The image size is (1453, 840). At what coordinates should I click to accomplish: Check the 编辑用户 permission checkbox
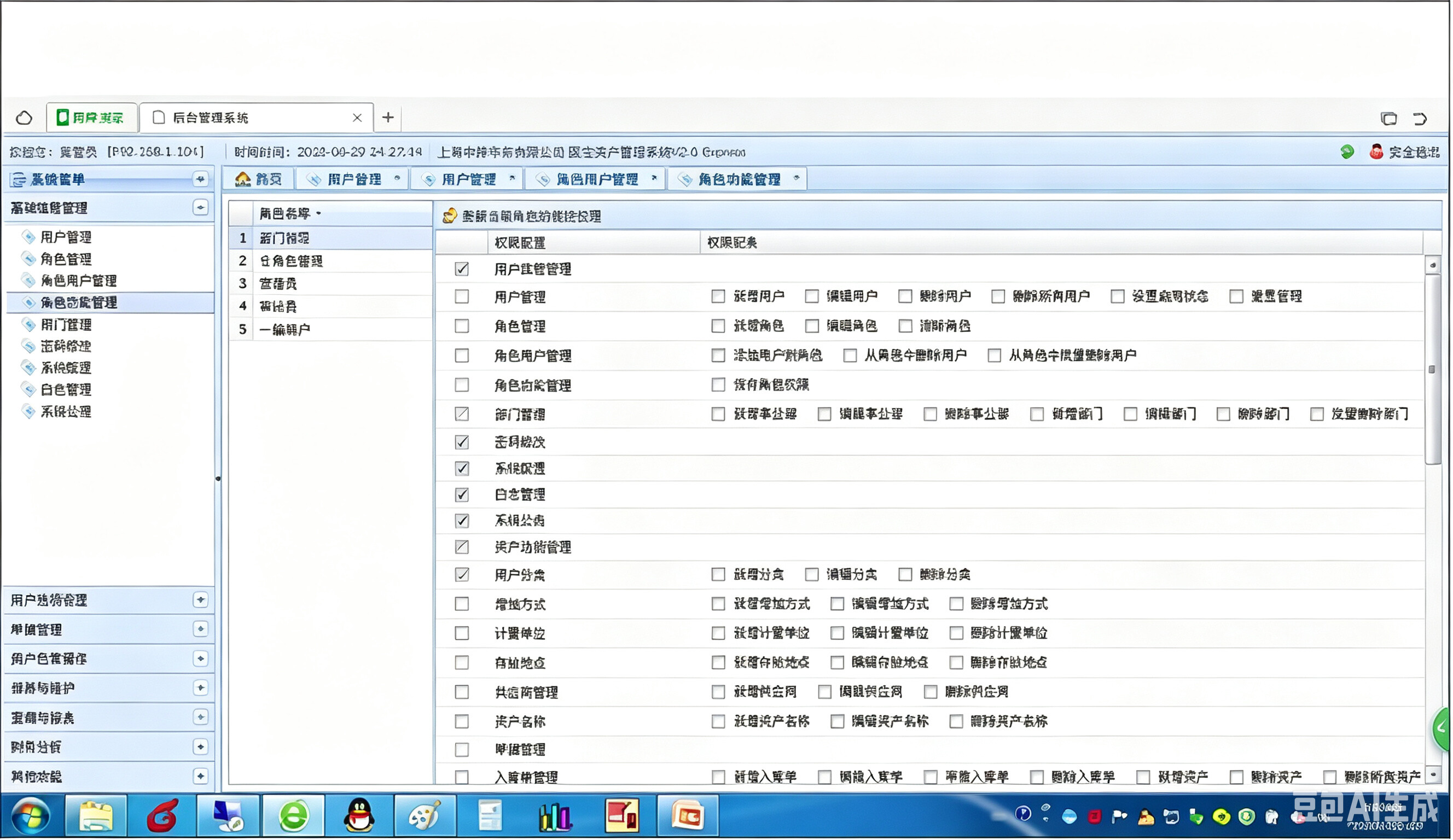coord(811,296)
